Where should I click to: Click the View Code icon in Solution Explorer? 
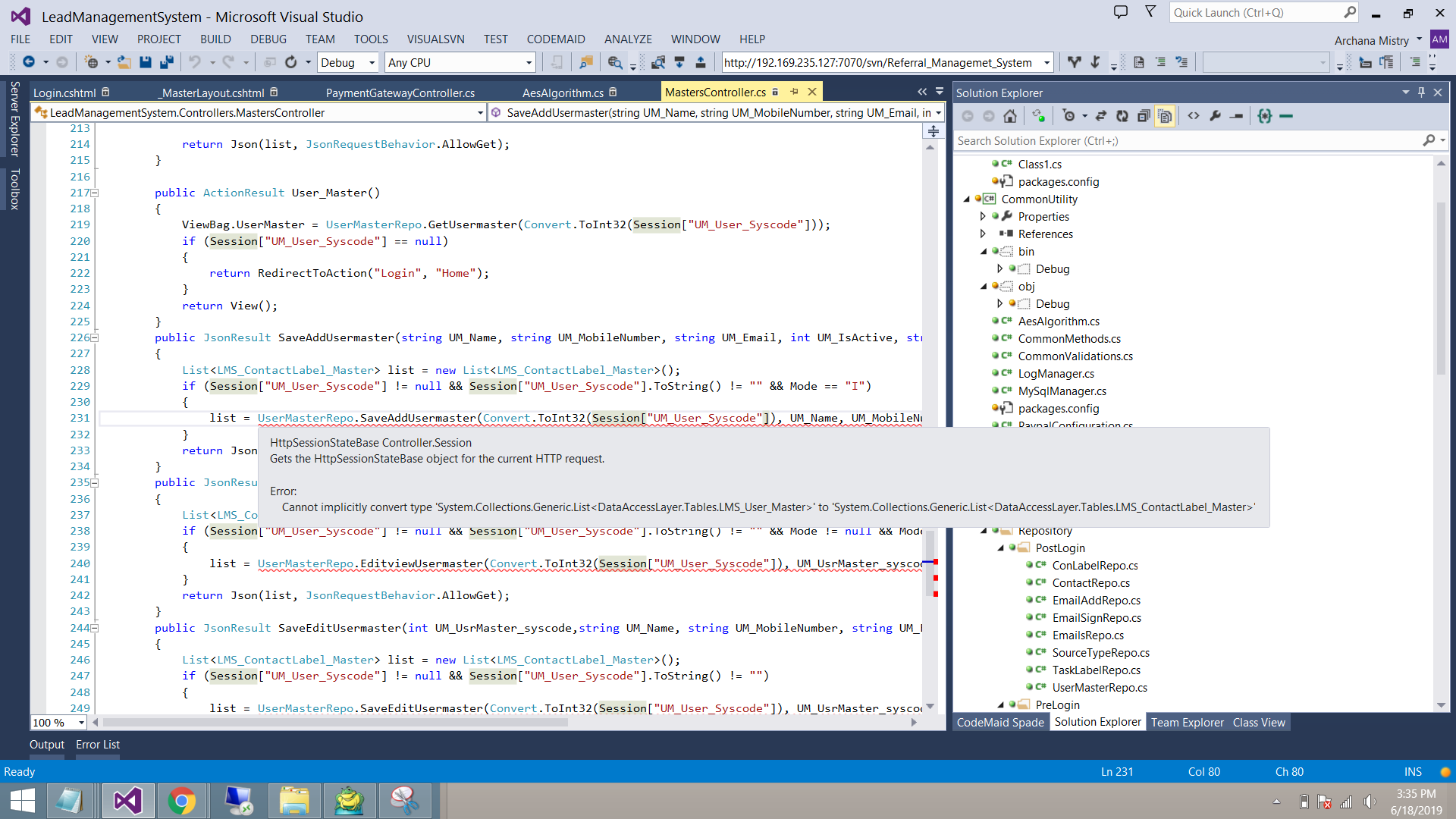click(1194, 116)
